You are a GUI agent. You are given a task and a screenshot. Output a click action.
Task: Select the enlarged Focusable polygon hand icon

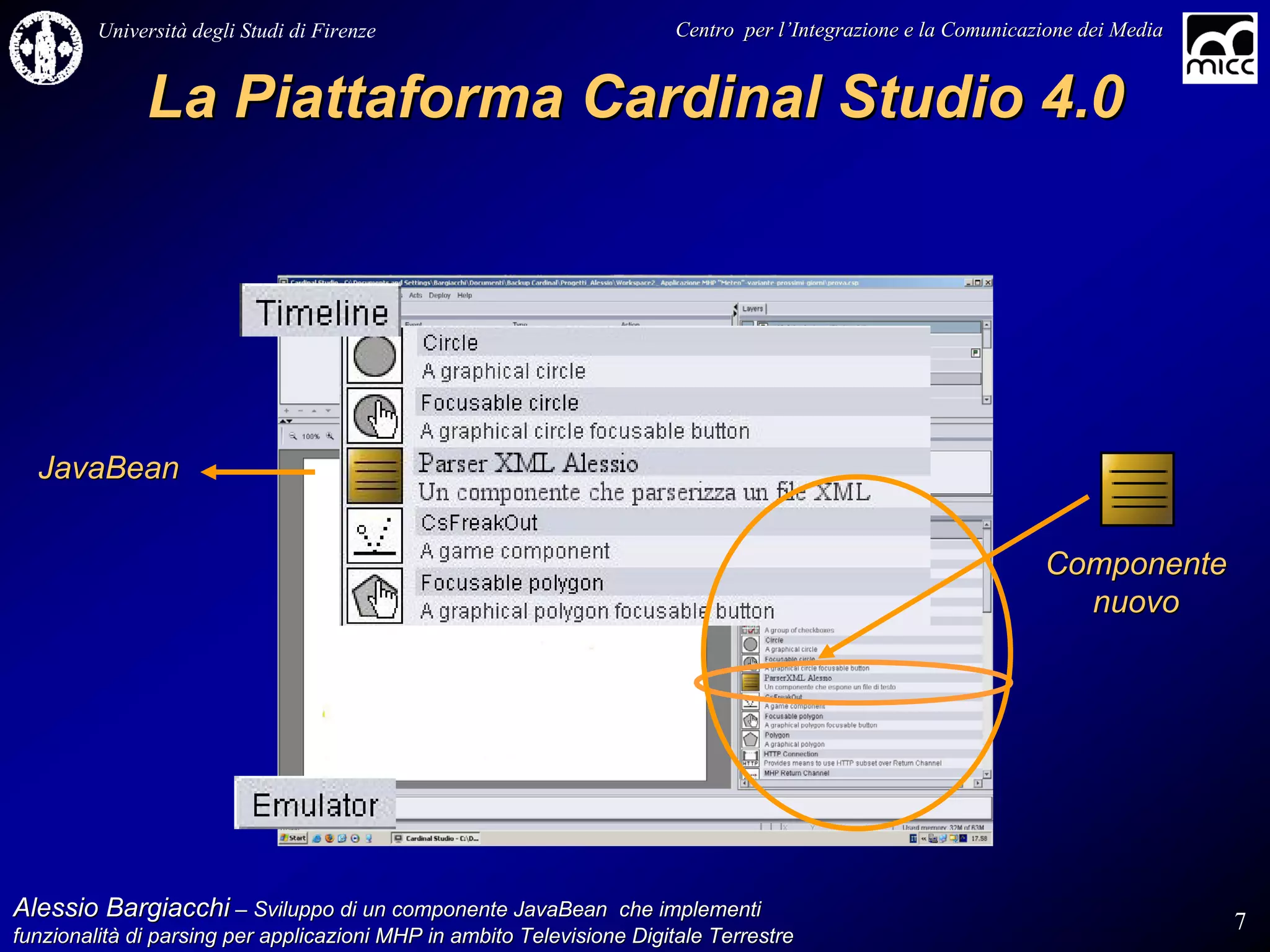tap(375, 596)
